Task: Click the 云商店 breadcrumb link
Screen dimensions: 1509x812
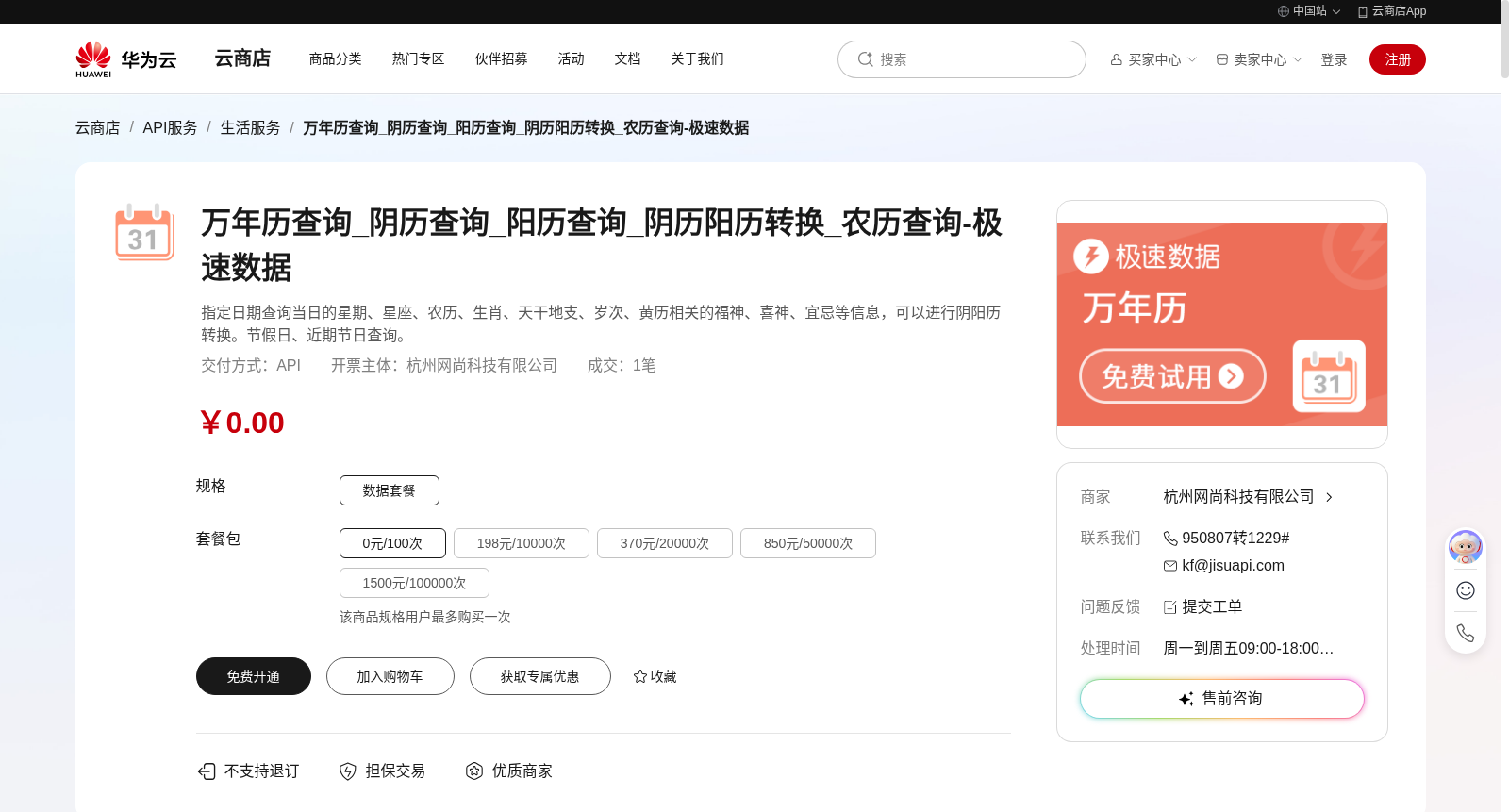Action: point(98,127)
